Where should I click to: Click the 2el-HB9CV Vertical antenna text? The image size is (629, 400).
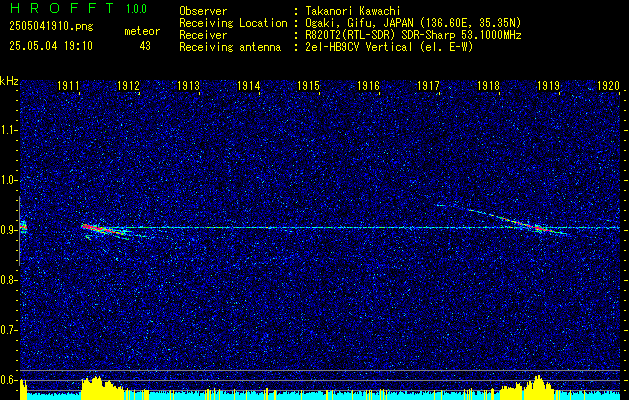pyautogui.click(x=388, y=47)
